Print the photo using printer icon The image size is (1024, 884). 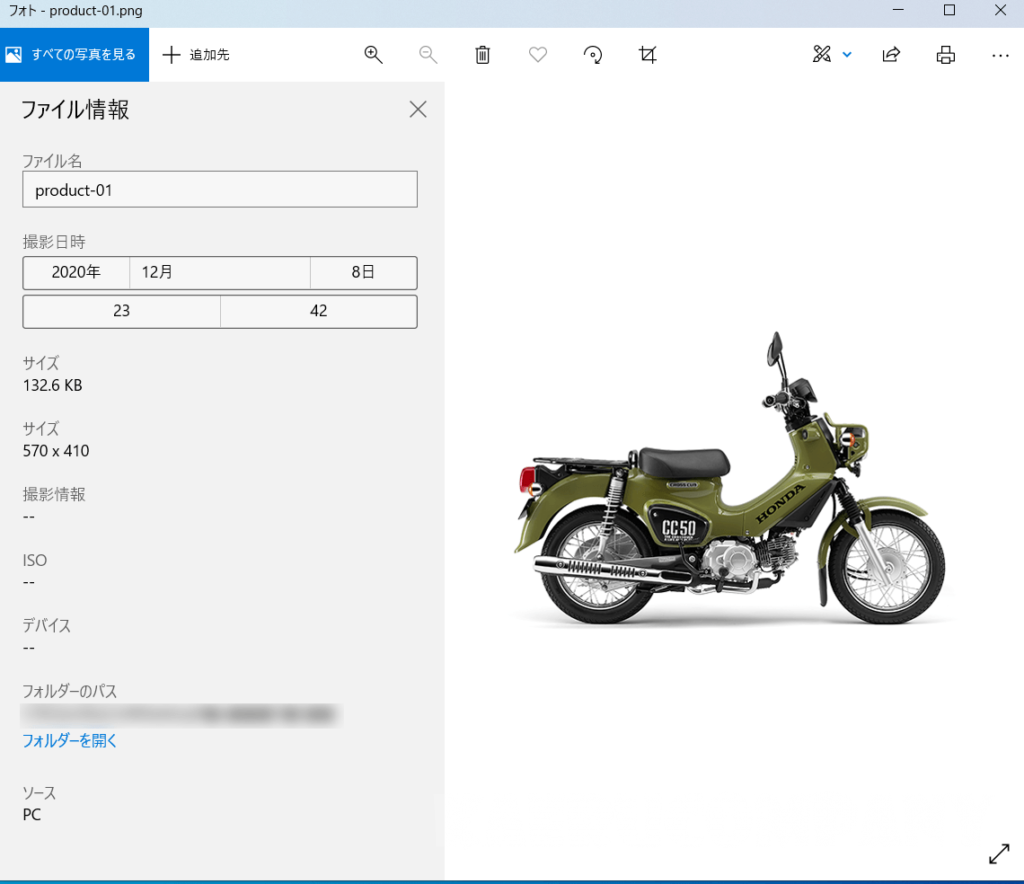945,55
